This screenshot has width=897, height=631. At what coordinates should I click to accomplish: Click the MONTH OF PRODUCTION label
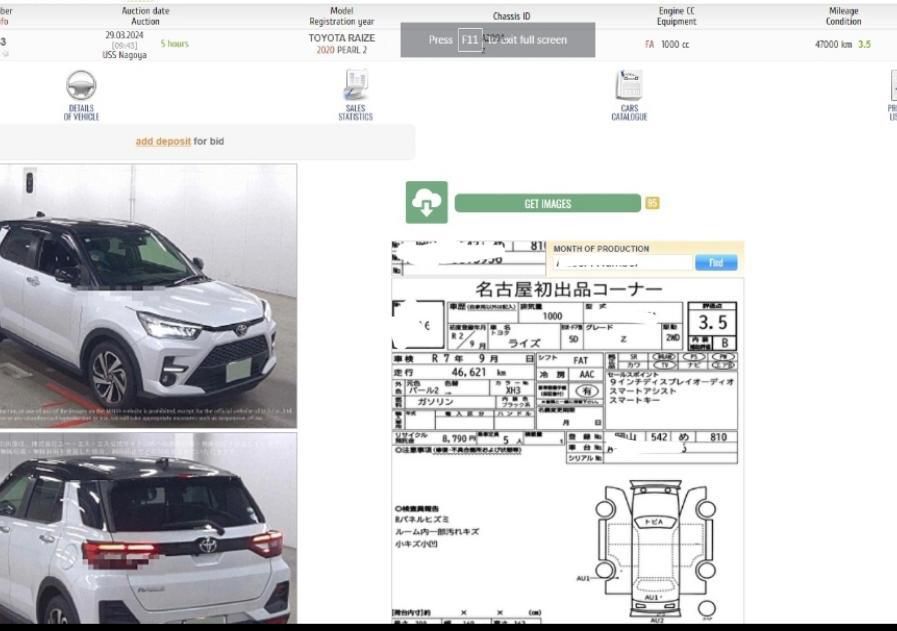click(601, 249)
